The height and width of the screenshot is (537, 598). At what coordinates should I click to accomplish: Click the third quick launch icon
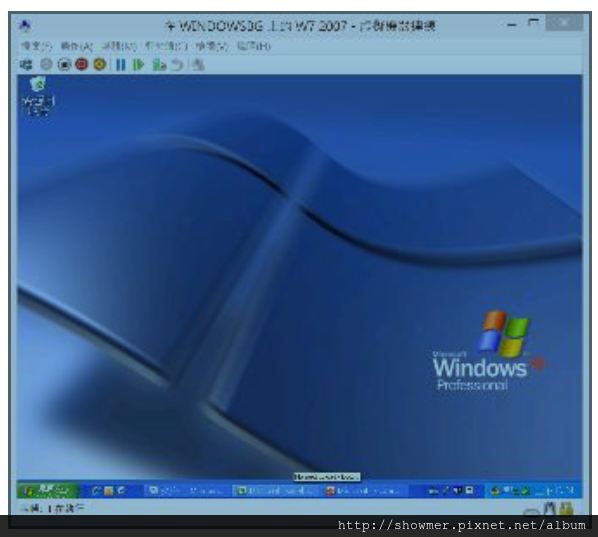pyautogui.click(x=122, y=491)
